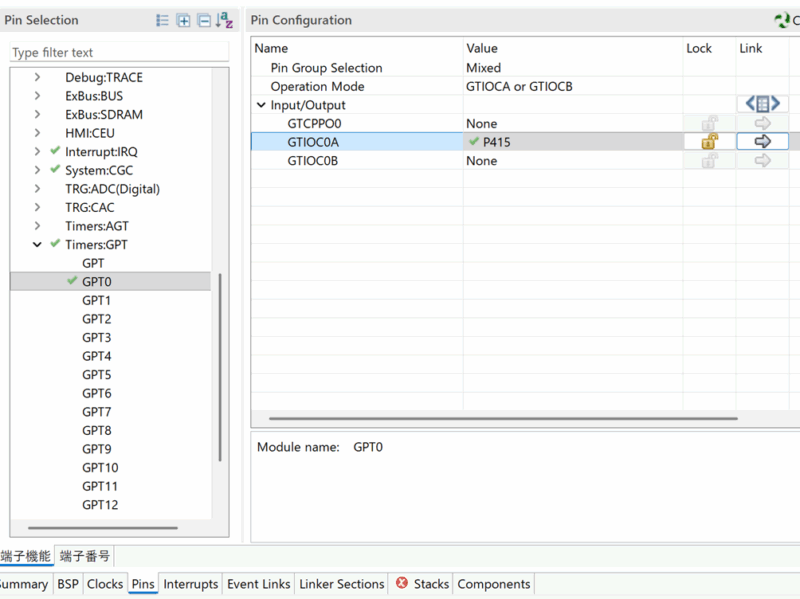Select GPT11 in the pin tree
Viewport: 800px width, 599px height.
coord(100,486)
